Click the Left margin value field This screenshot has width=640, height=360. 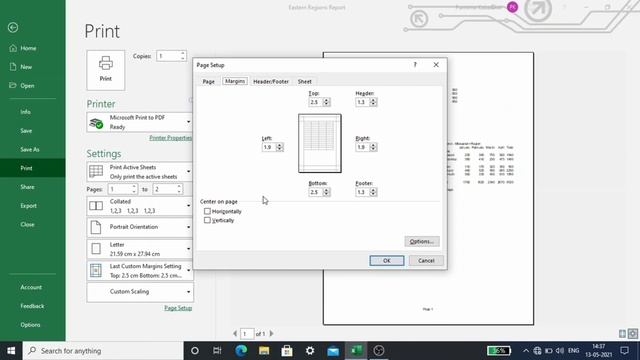tap(269, 147)
